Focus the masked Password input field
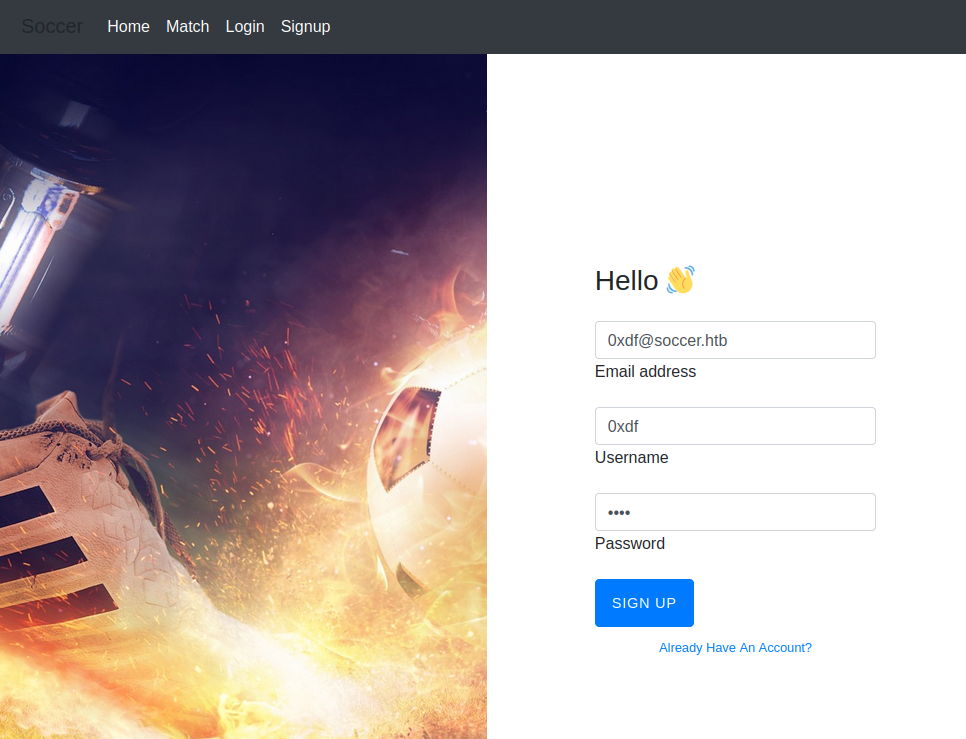Viewport: 966px width, 739px height. (x=735, y=512)
